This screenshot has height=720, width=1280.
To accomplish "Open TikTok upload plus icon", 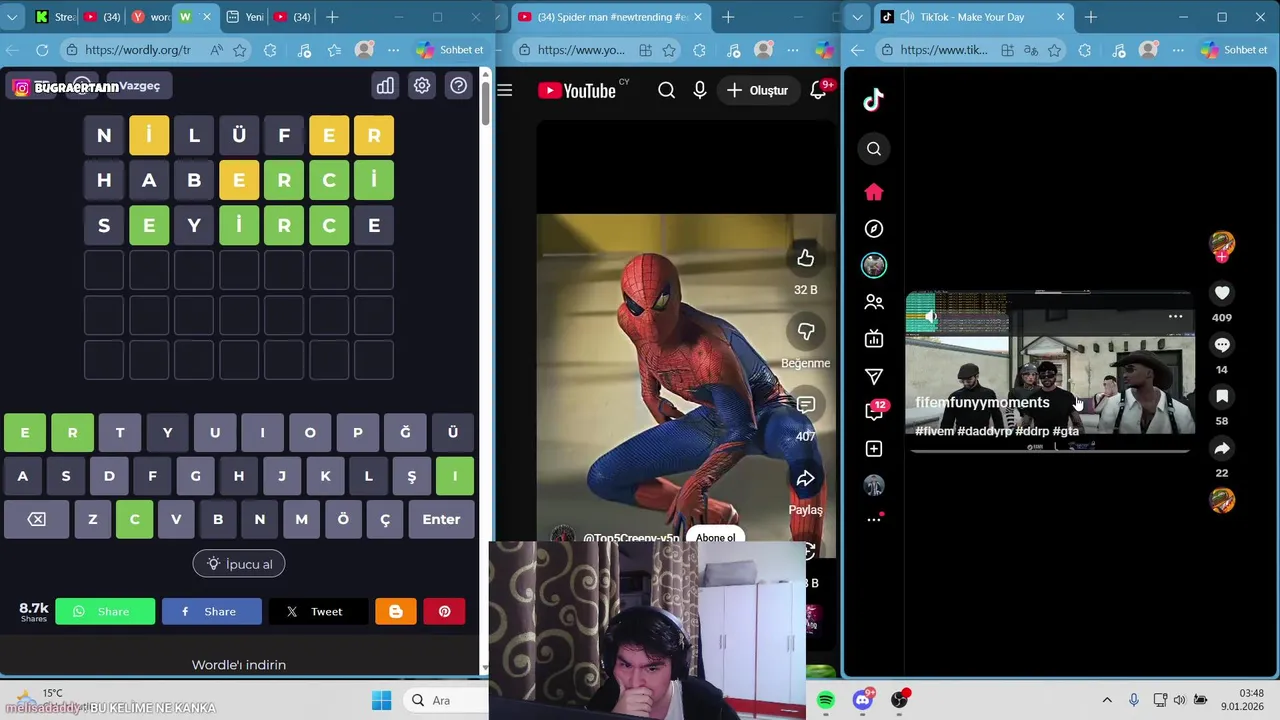I will tap(874, 449).
